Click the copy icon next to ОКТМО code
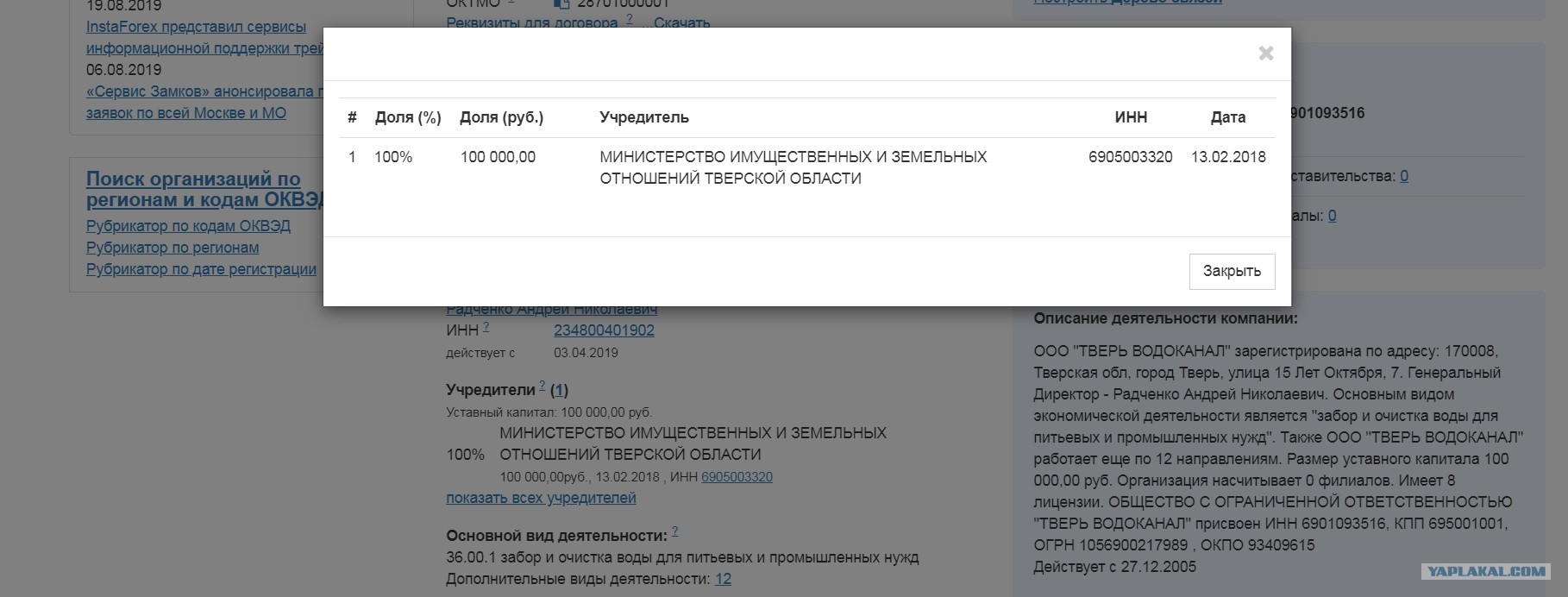The height and width of the screenshot is (597, 1568). 561,4
